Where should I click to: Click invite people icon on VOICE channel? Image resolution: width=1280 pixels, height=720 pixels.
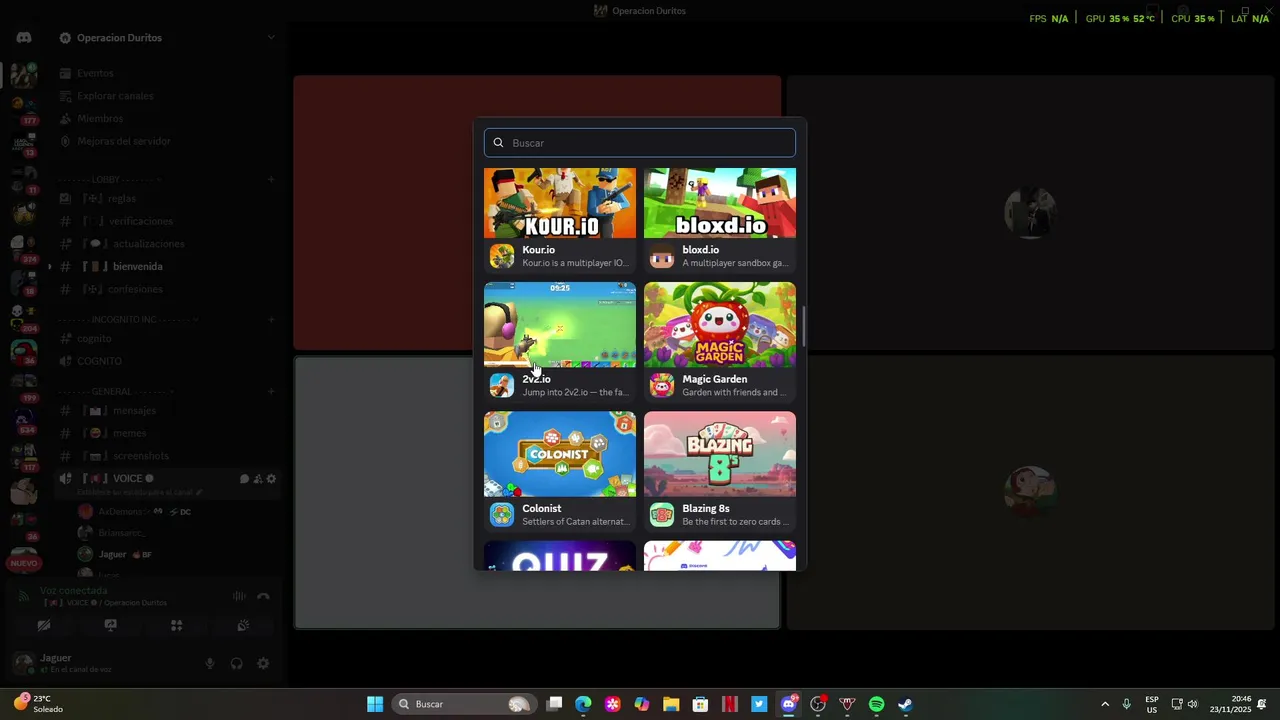(x=258, y=479)
